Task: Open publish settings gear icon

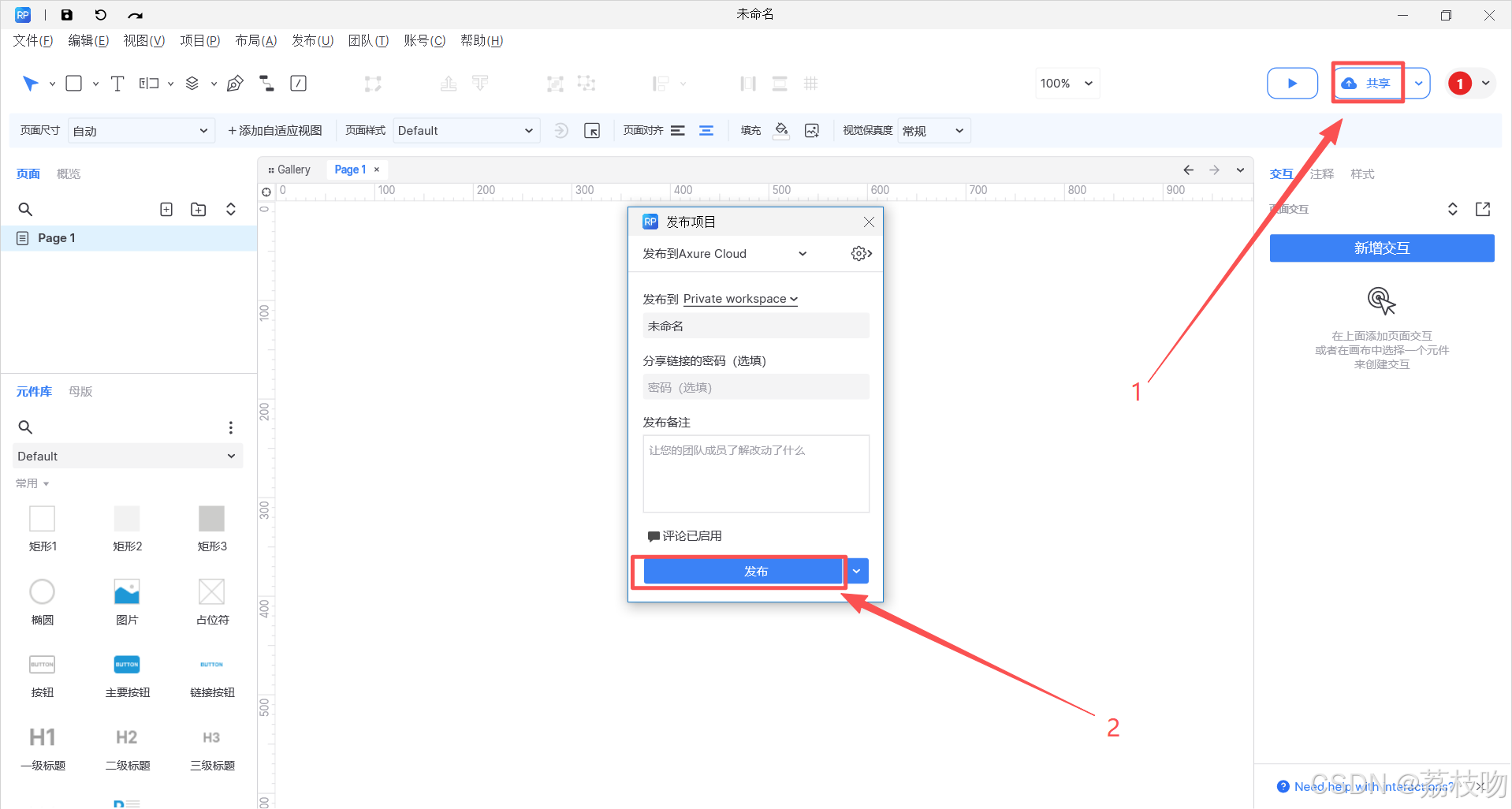Action: (861, 254)
